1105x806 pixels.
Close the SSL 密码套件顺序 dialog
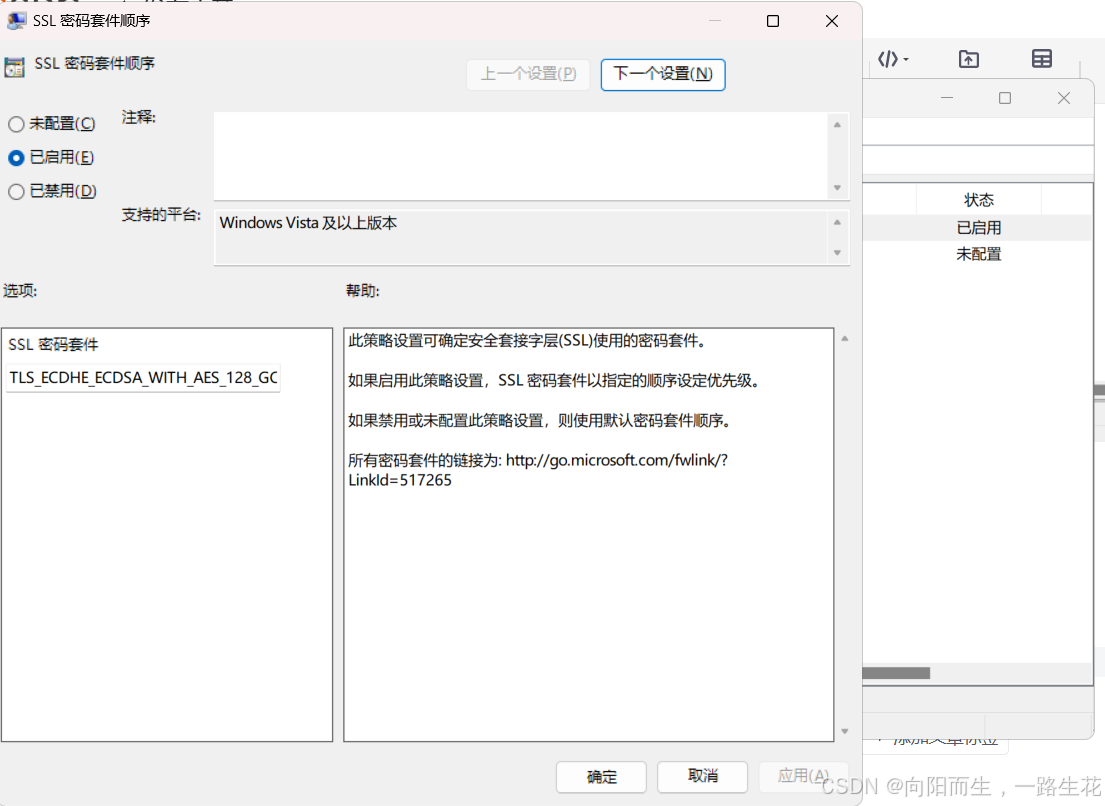[832, 21]
